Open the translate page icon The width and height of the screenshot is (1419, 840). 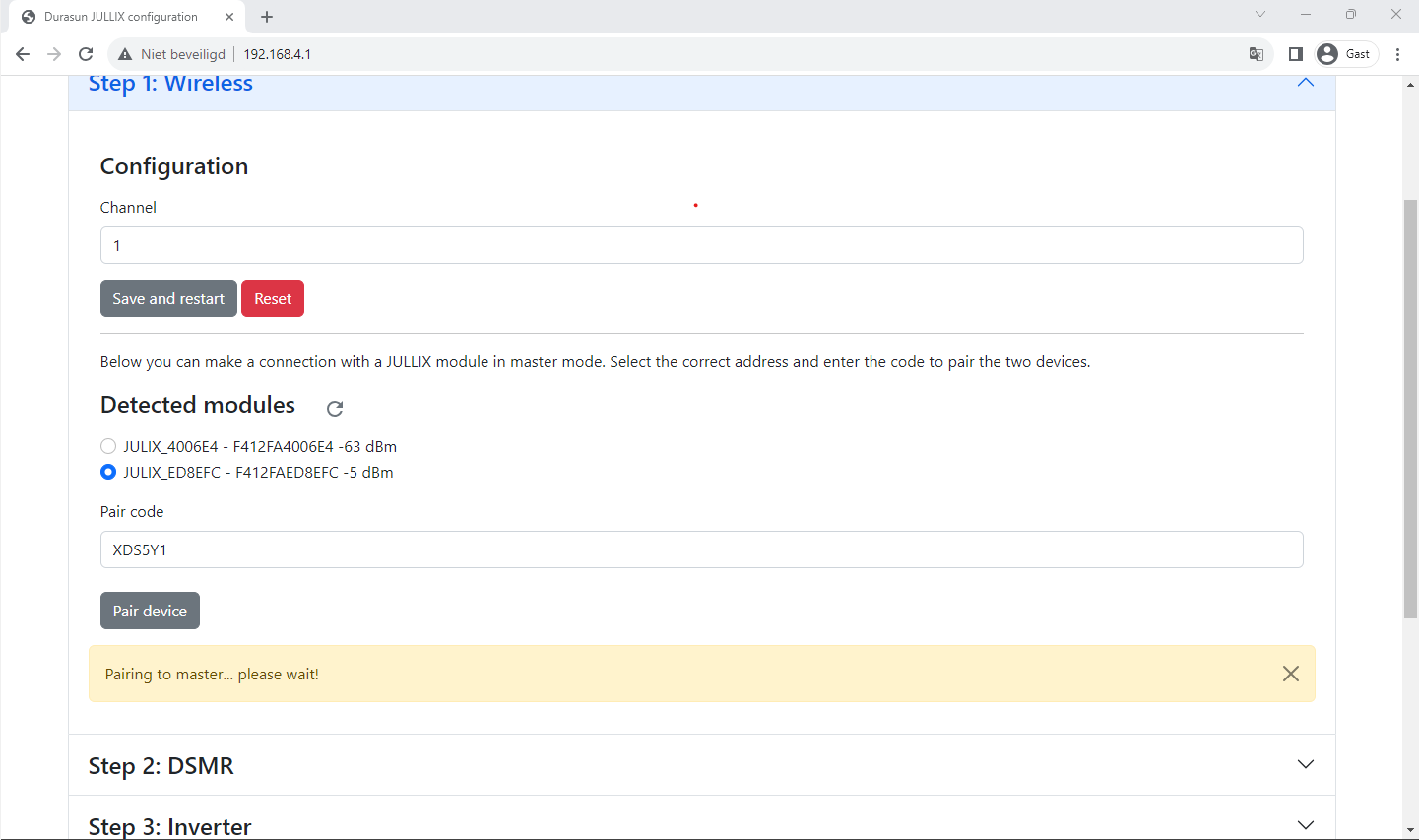(1257, 54)
